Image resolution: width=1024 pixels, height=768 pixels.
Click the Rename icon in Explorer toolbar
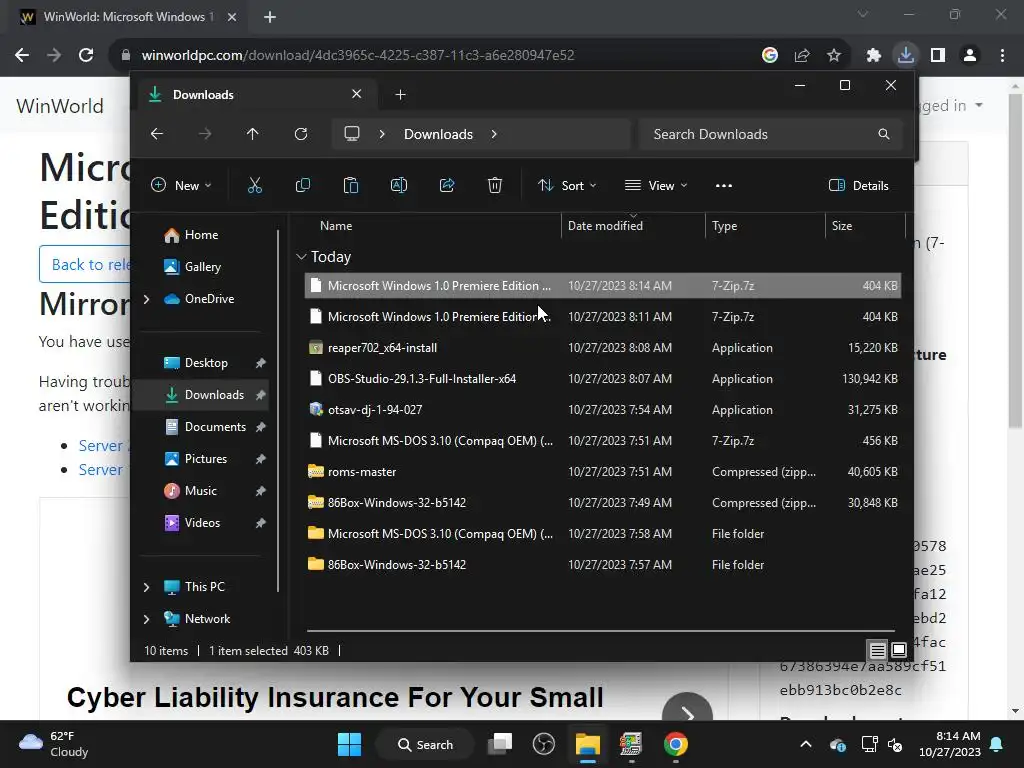(398, 185)
